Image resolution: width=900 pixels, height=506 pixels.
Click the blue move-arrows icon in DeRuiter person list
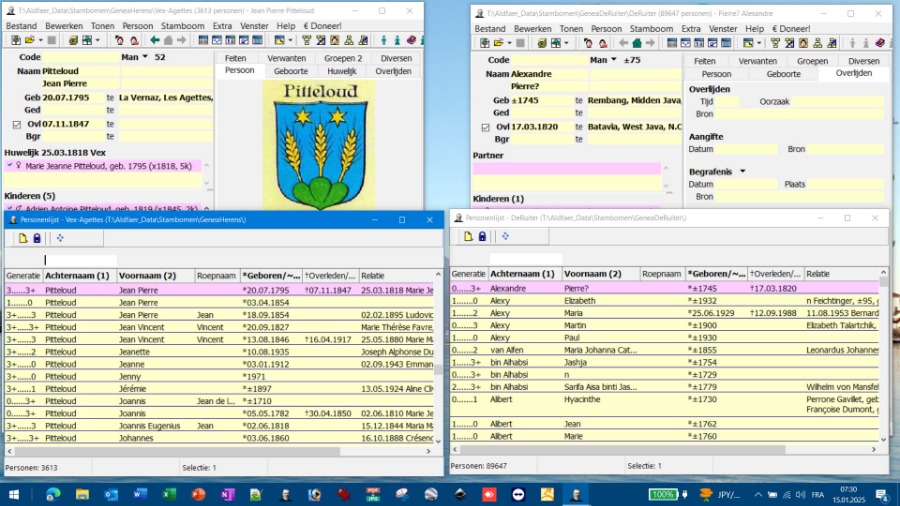pos(507,237)
